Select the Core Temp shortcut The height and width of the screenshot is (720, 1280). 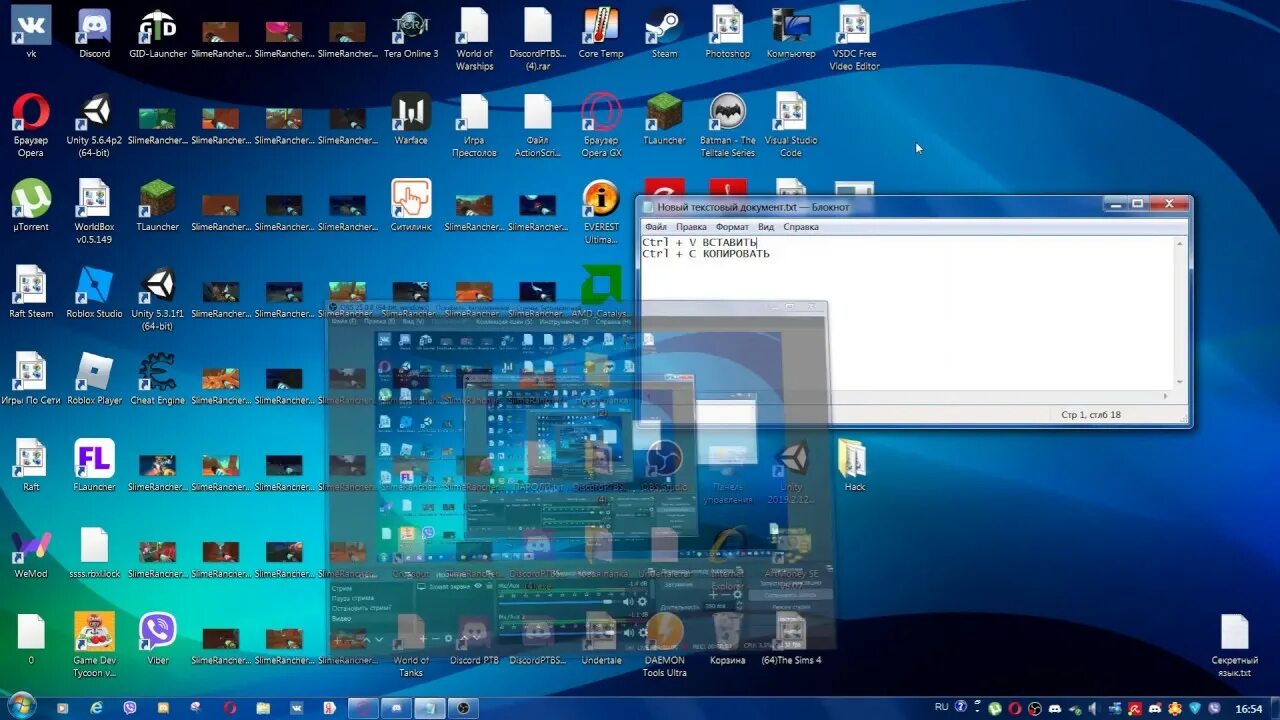pos(601,32)
